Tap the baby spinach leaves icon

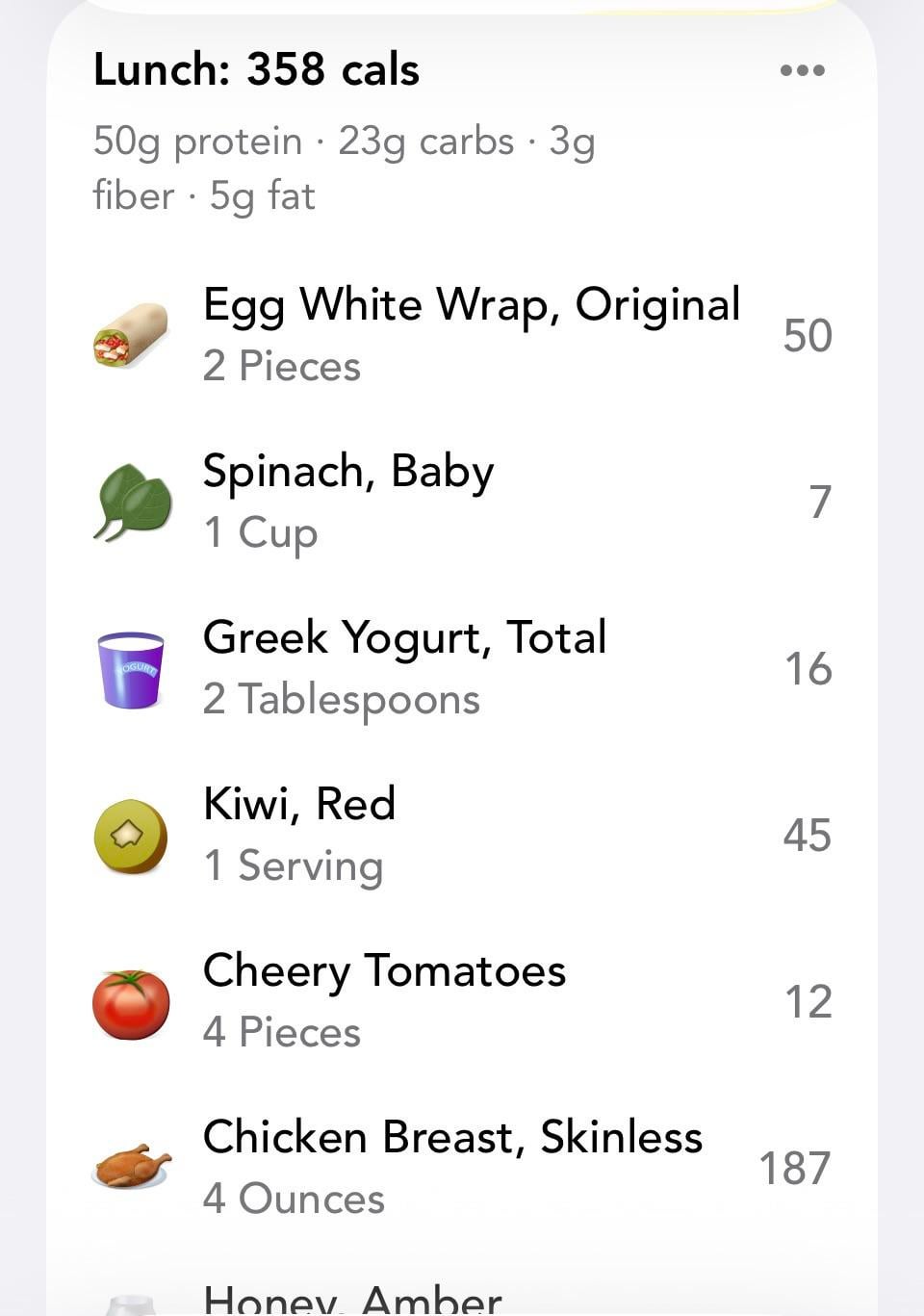click(x=132, y=502)
